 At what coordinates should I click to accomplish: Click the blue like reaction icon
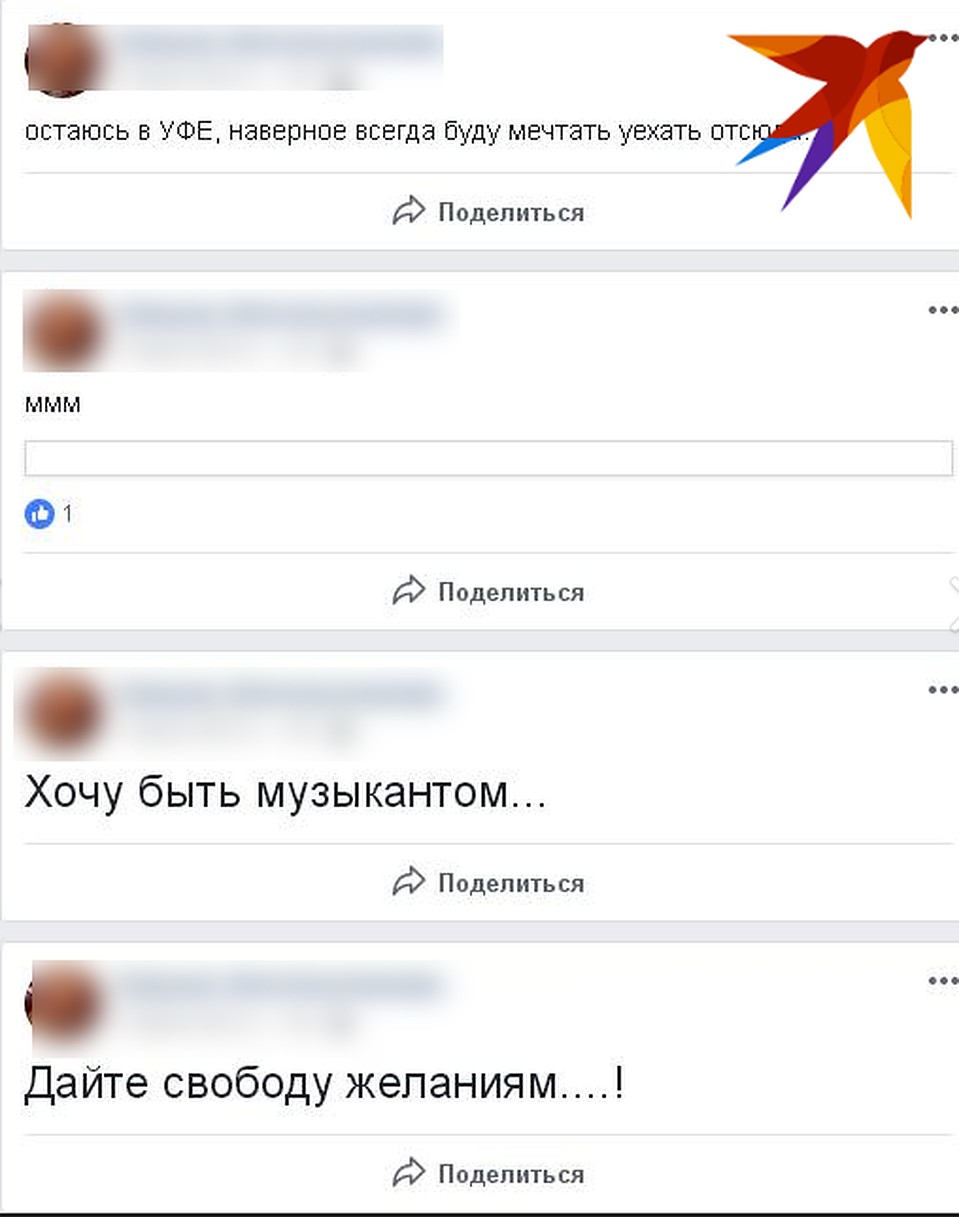(39, 515)
